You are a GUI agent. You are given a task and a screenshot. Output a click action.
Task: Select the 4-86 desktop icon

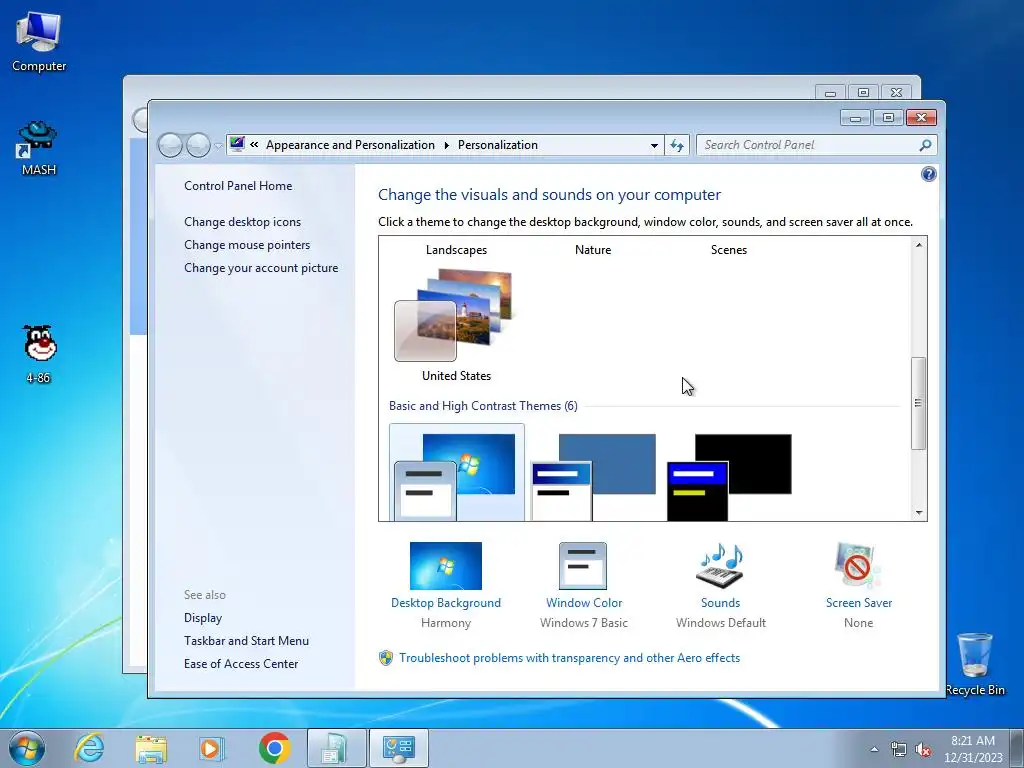pyautogui.click(x=39, y=354)
